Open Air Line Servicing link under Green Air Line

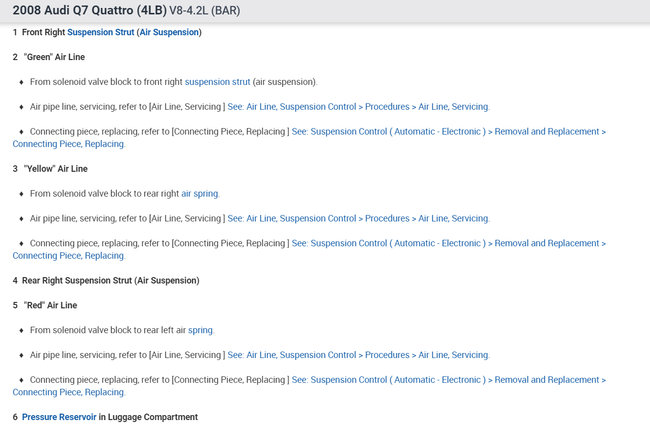(358, 106)
